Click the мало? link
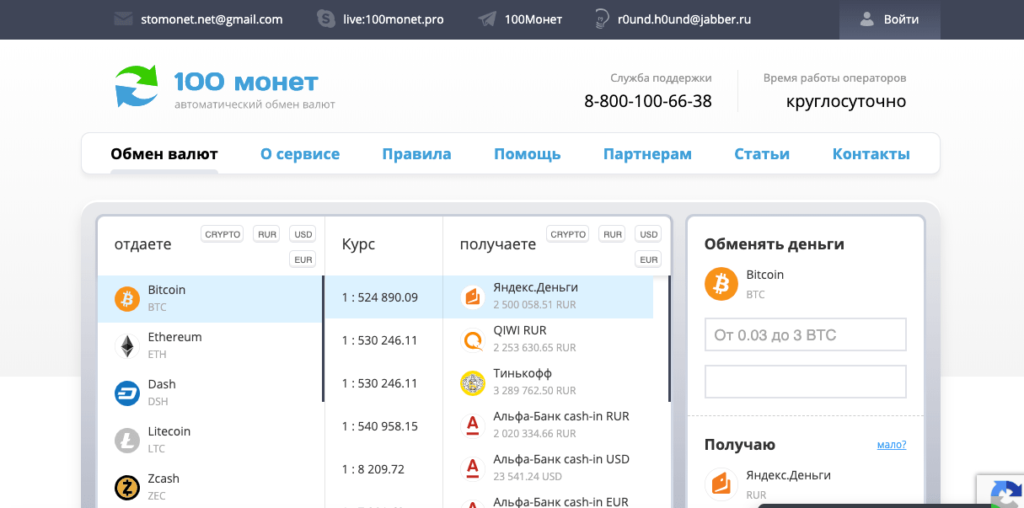The width and height of the screenshot is (1024, 508). (x=891, y=445)
